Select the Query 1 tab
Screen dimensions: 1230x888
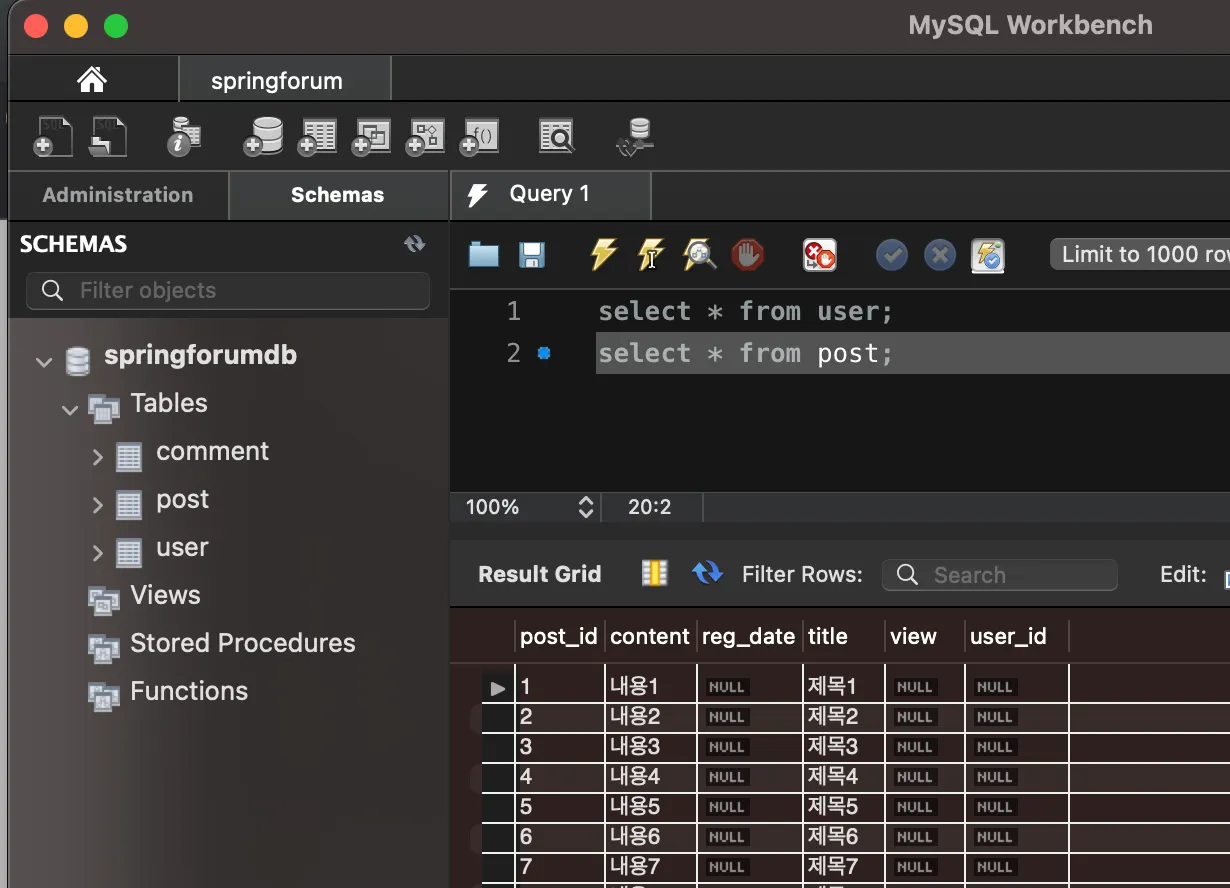coord(551,194)
